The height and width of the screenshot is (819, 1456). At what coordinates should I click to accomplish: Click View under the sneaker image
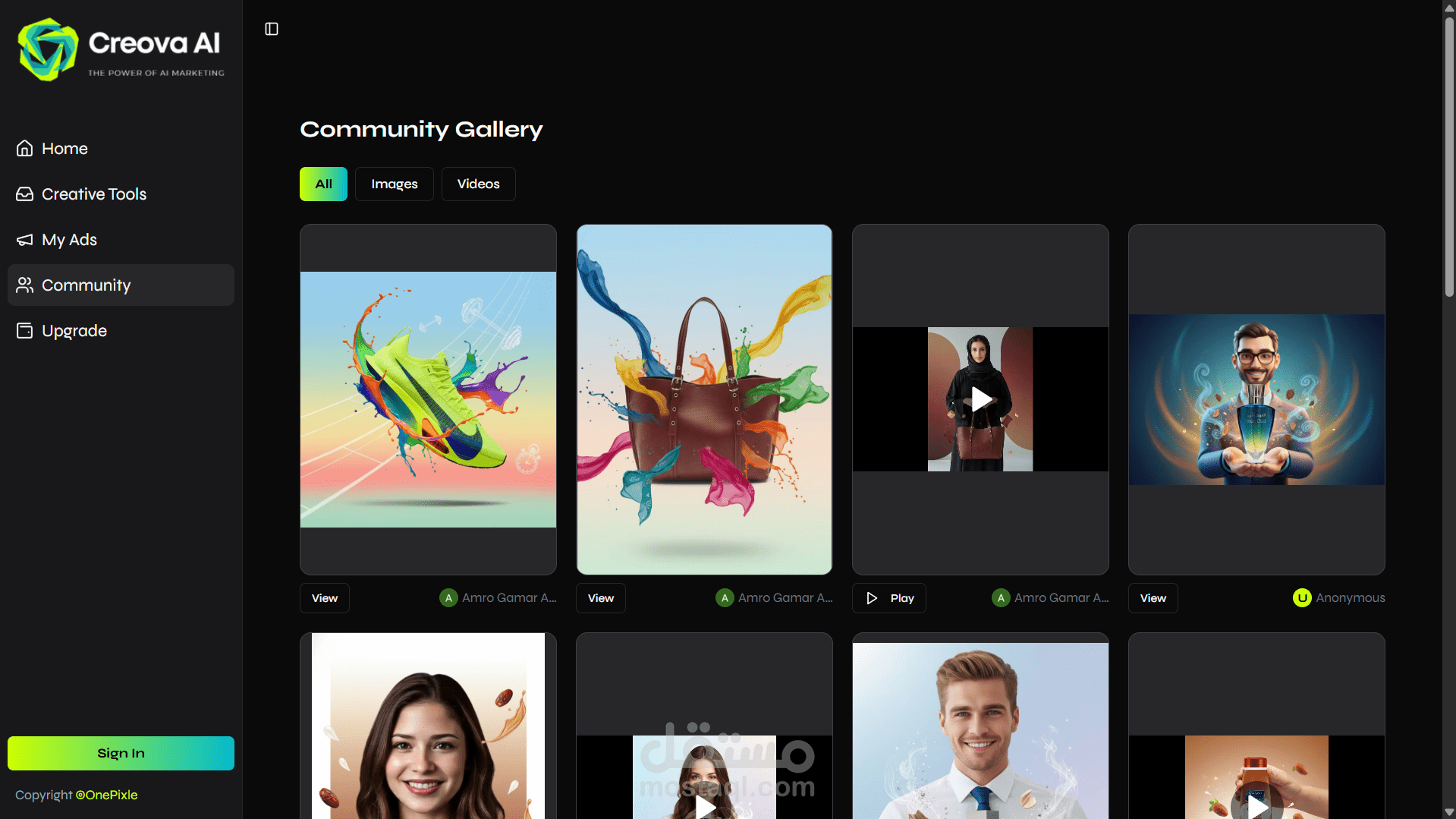pyautogui.click(x=325, y=598)
